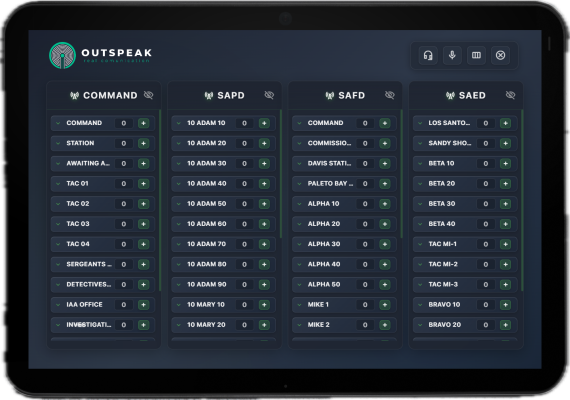Open the columns layout icon

coord(476,55)
